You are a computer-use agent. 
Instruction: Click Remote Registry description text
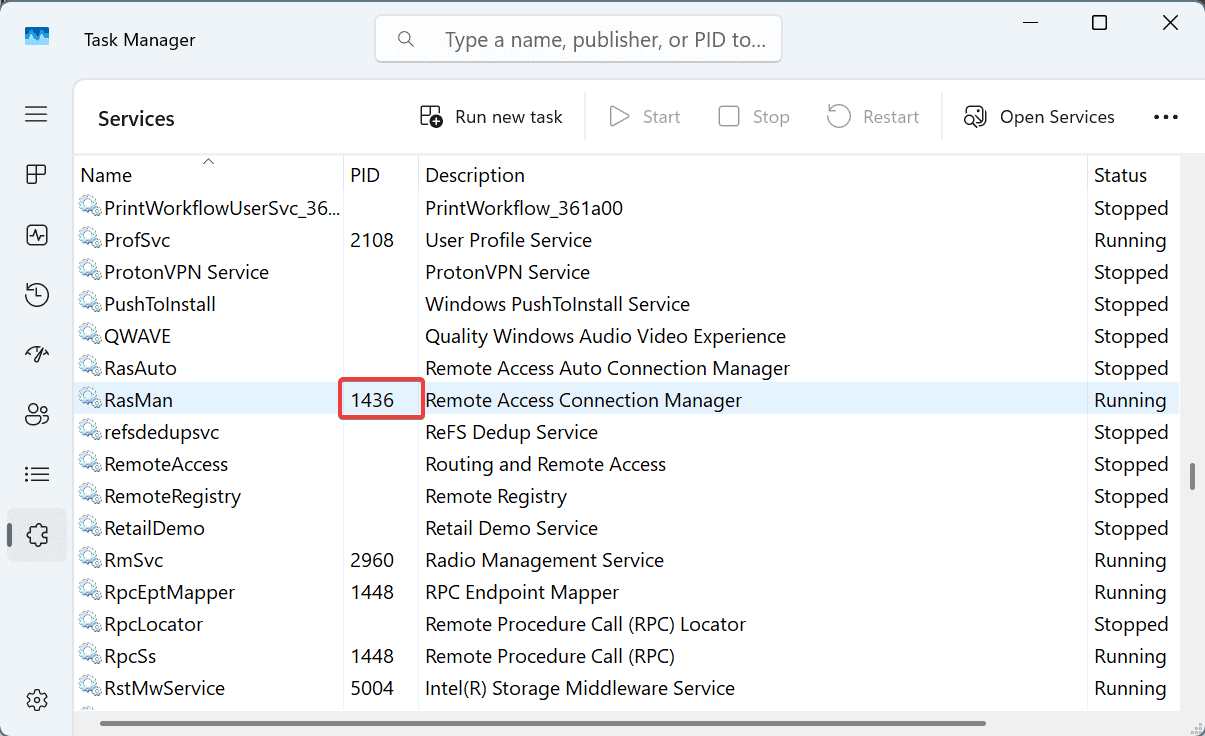(496, 496)
